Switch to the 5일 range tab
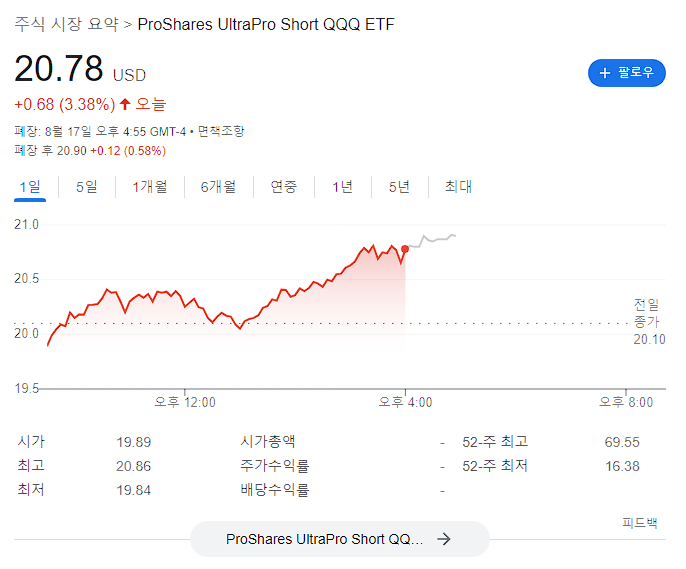686x569 pixels. pyautogui.click(x=87, y=187)
